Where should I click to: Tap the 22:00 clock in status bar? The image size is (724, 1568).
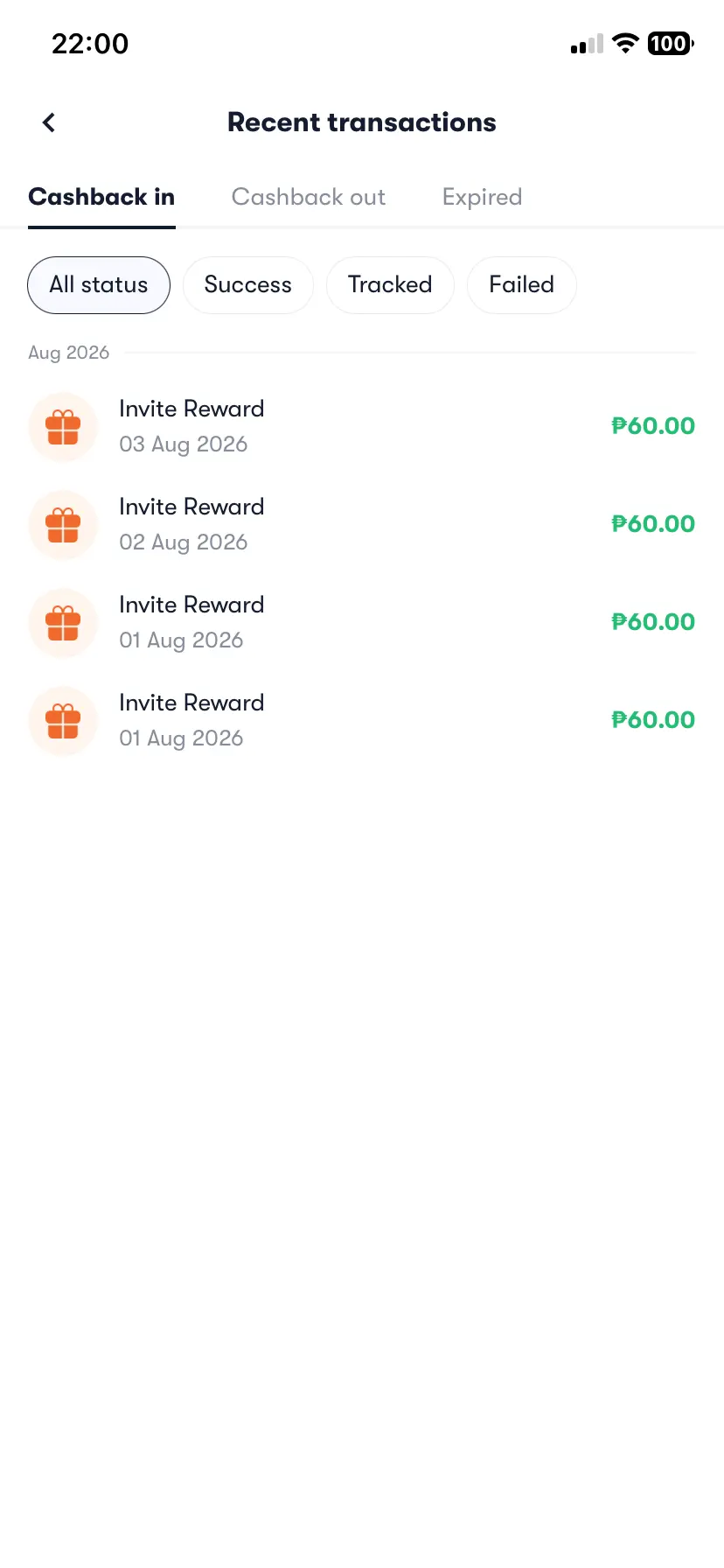[90, 44]
